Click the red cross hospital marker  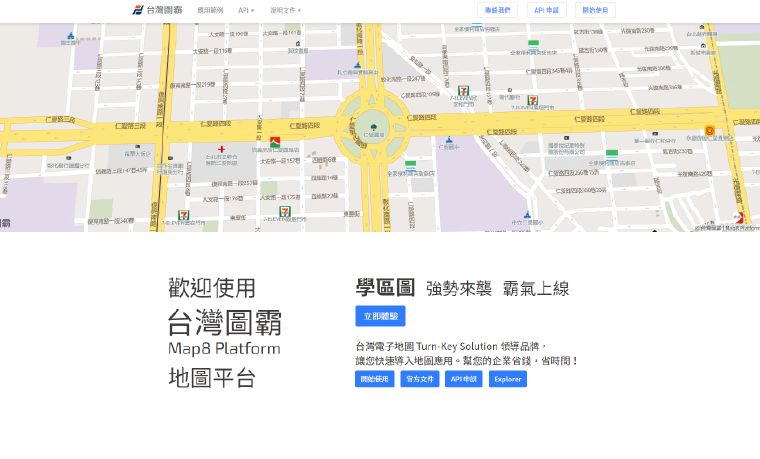point(222,149)
